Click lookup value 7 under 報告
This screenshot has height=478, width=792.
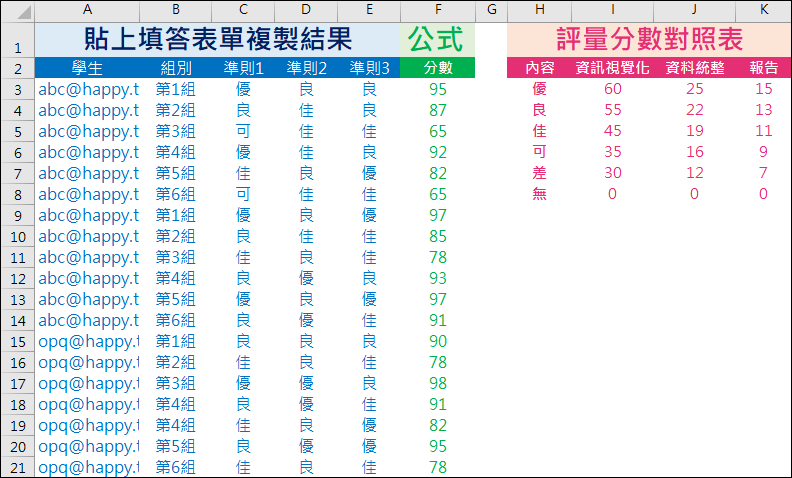764,173
